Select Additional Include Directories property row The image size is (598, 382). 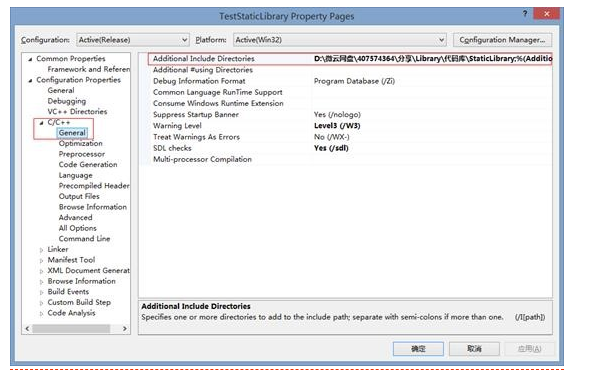[x=350, y=59]
